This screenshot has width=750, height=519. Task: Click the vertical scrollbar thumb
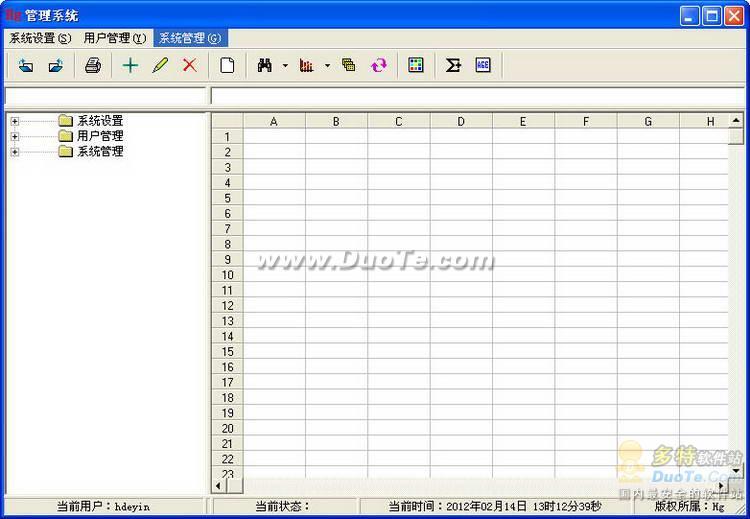[736, 136]
